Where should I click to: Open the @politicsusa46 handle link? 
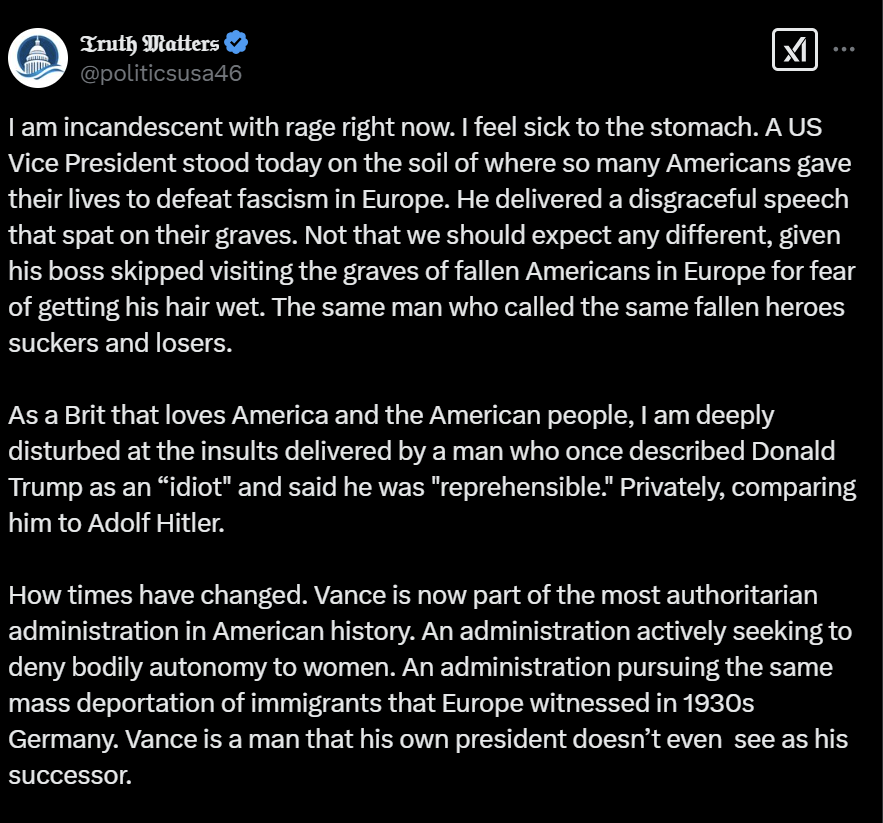[x=160, y=73]
